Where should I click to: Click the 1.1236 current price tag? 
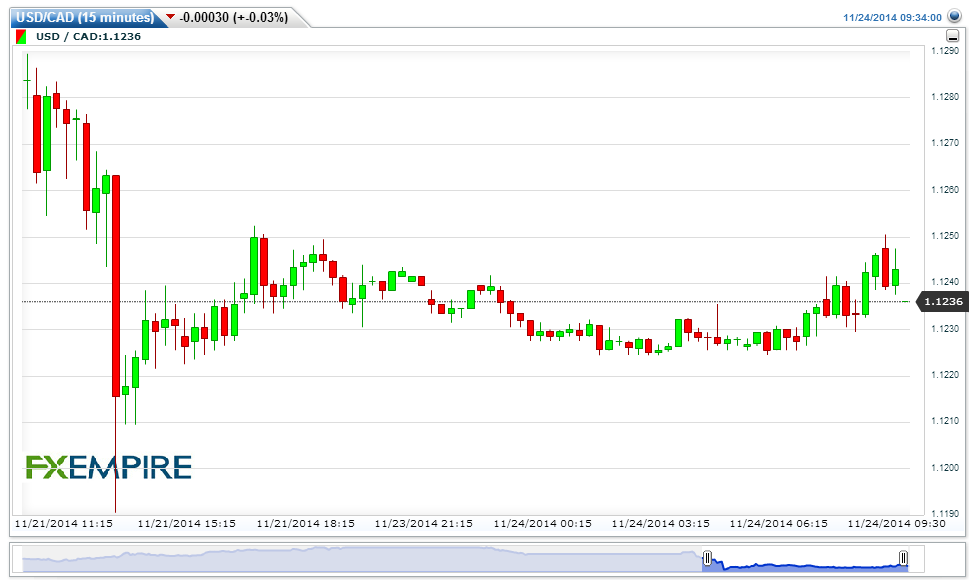[942, 302]
